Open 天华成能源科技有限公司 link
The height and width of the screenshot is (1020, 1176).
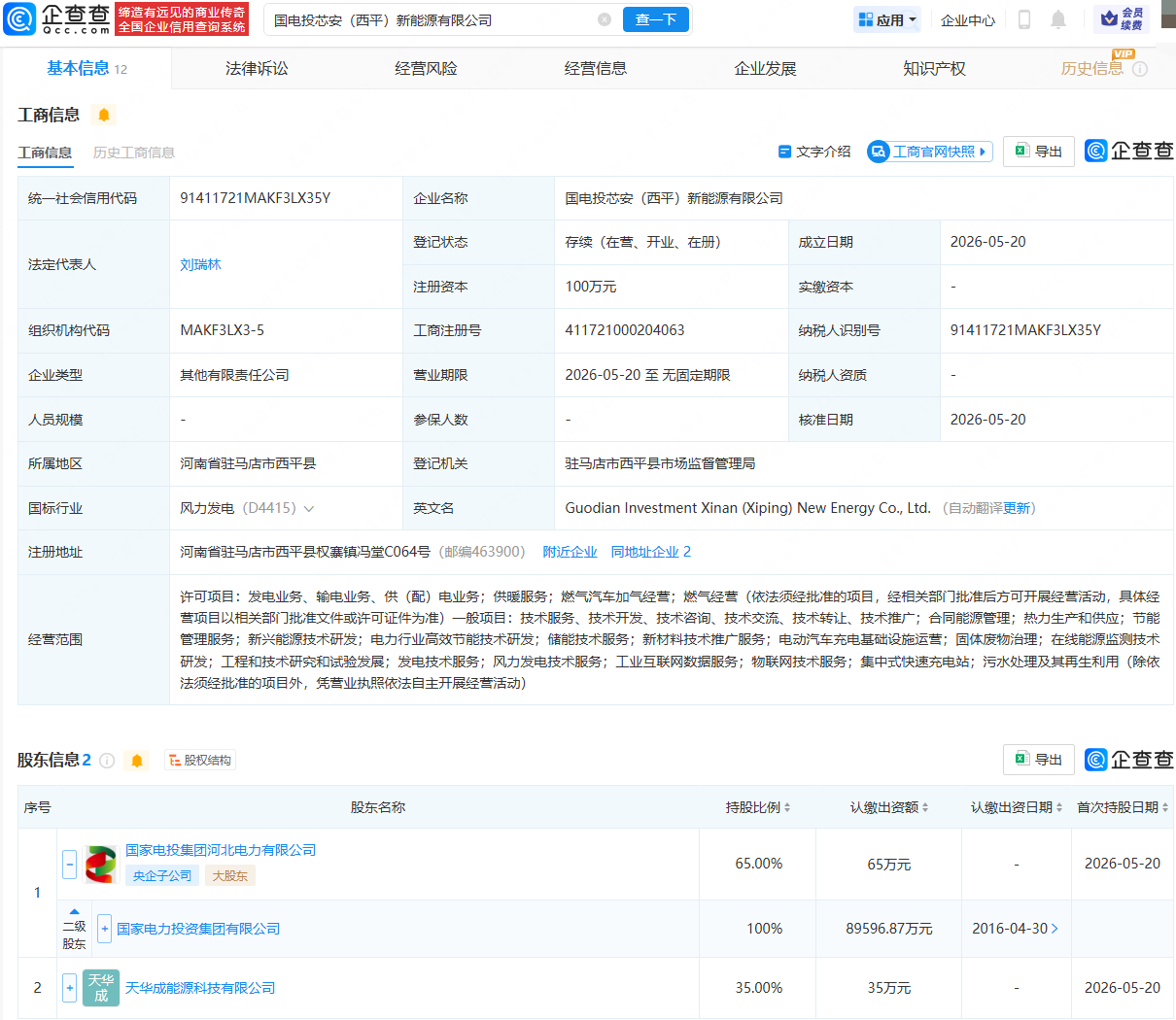200,988
